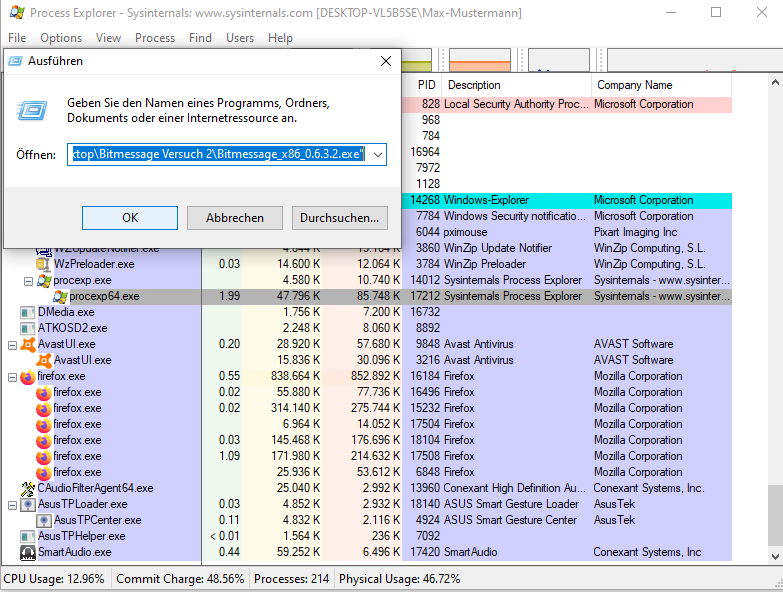The image size is (783, 592).
Task: Open the Help menu
Action: click(x=280, y=38)
